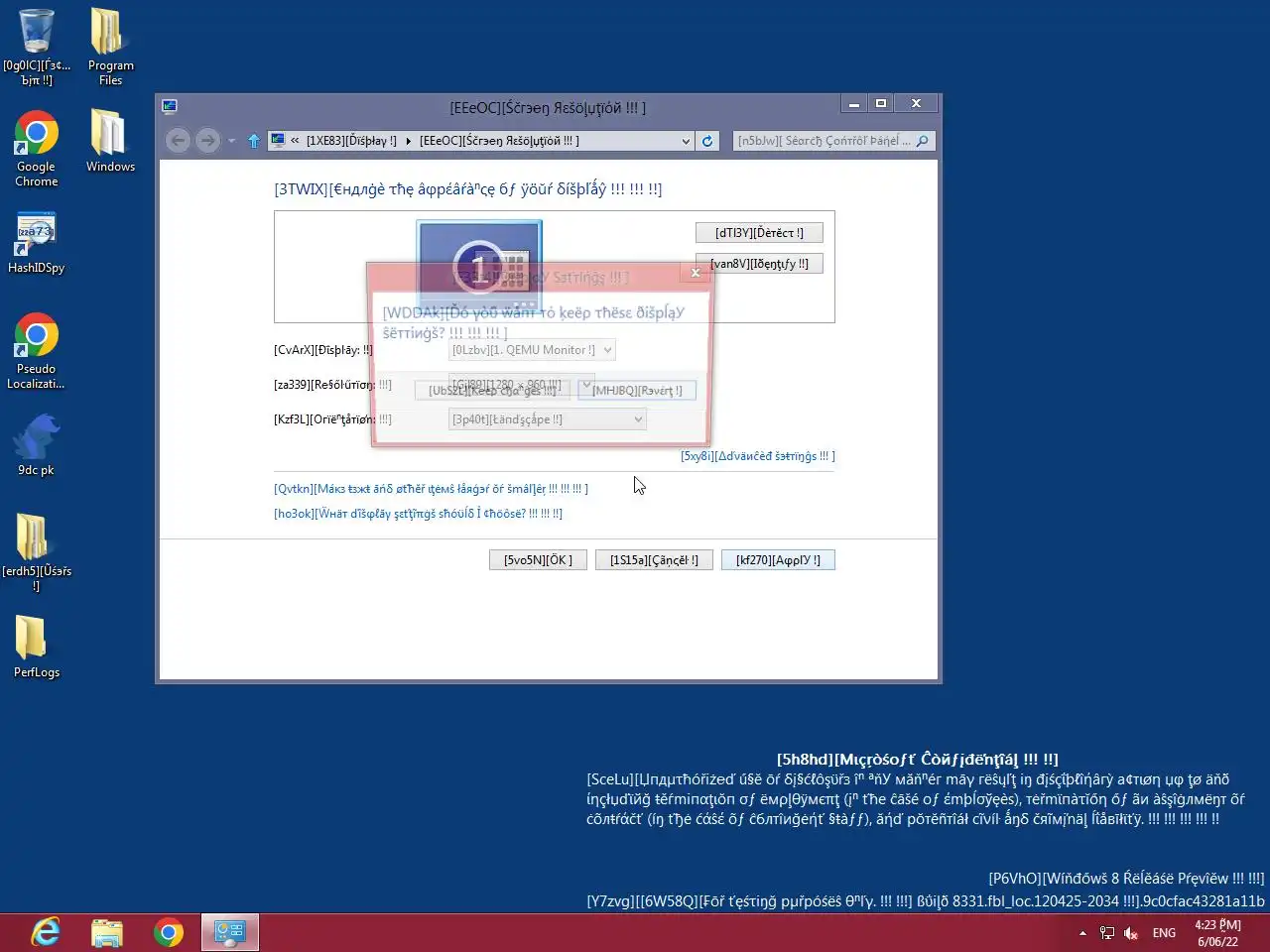This screenshot has height=952, width=1270.
Task: Click the Identify button
Action: (x=759, y=264)
